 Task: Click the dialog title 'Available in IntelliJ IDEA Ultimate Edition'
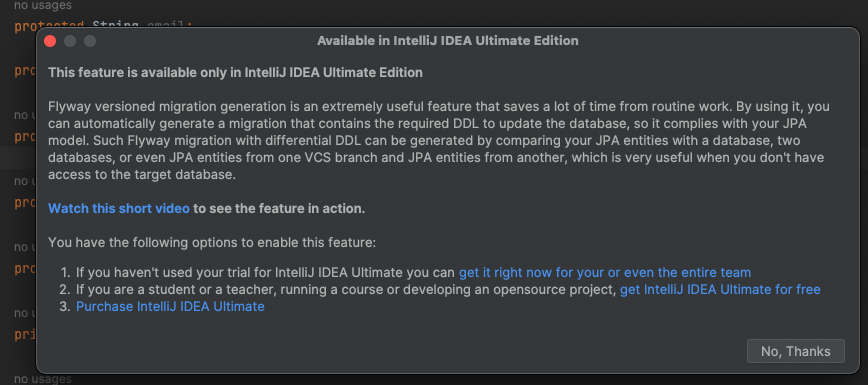tap(447, 41)
